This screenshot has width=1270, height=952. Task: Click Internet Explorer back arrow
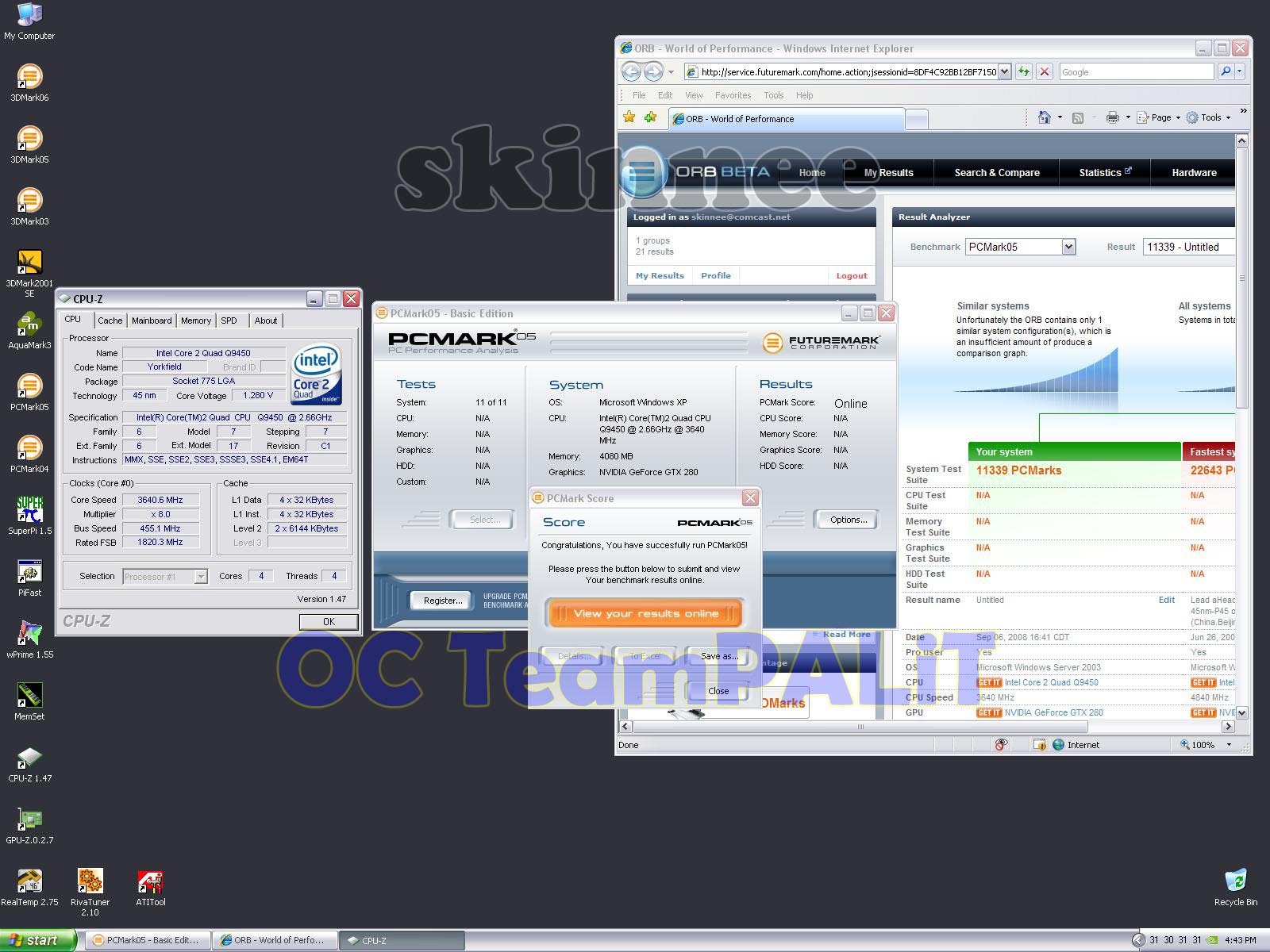(x=631, y=72)
